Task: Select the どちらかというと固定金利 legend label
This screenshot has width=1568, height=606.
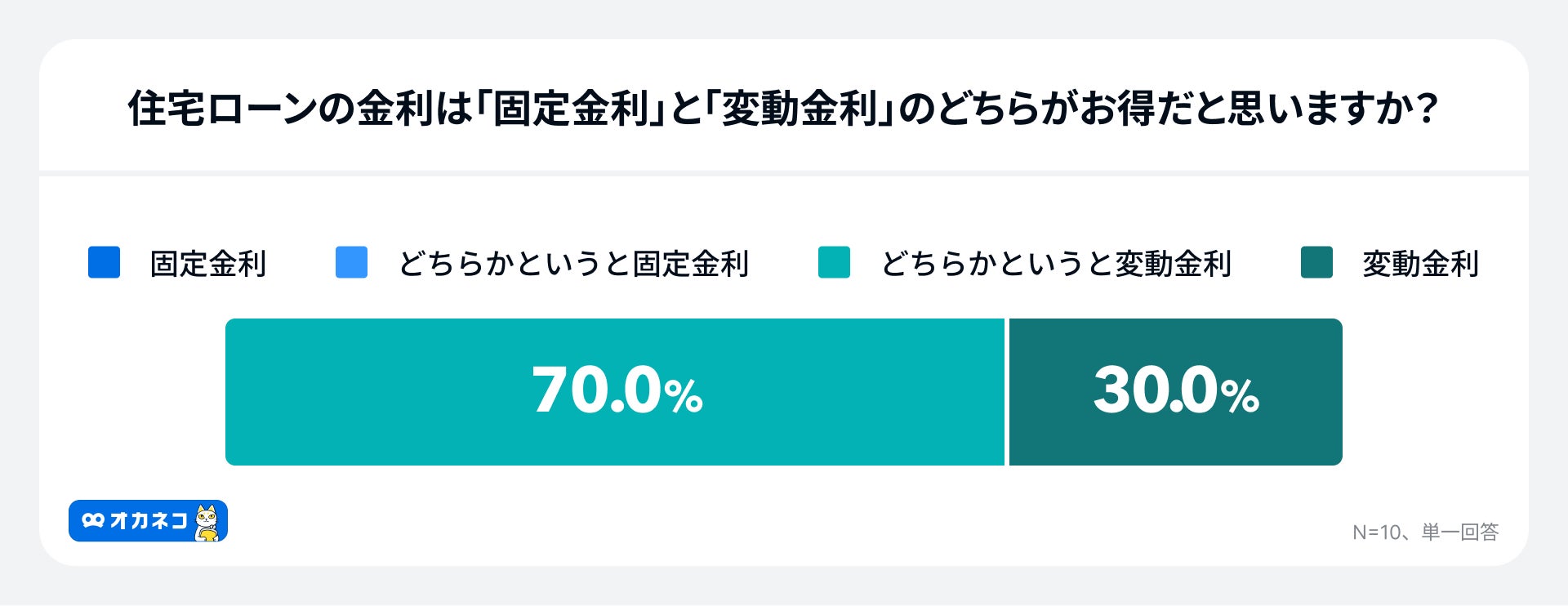Action: [x=573, y=264]
